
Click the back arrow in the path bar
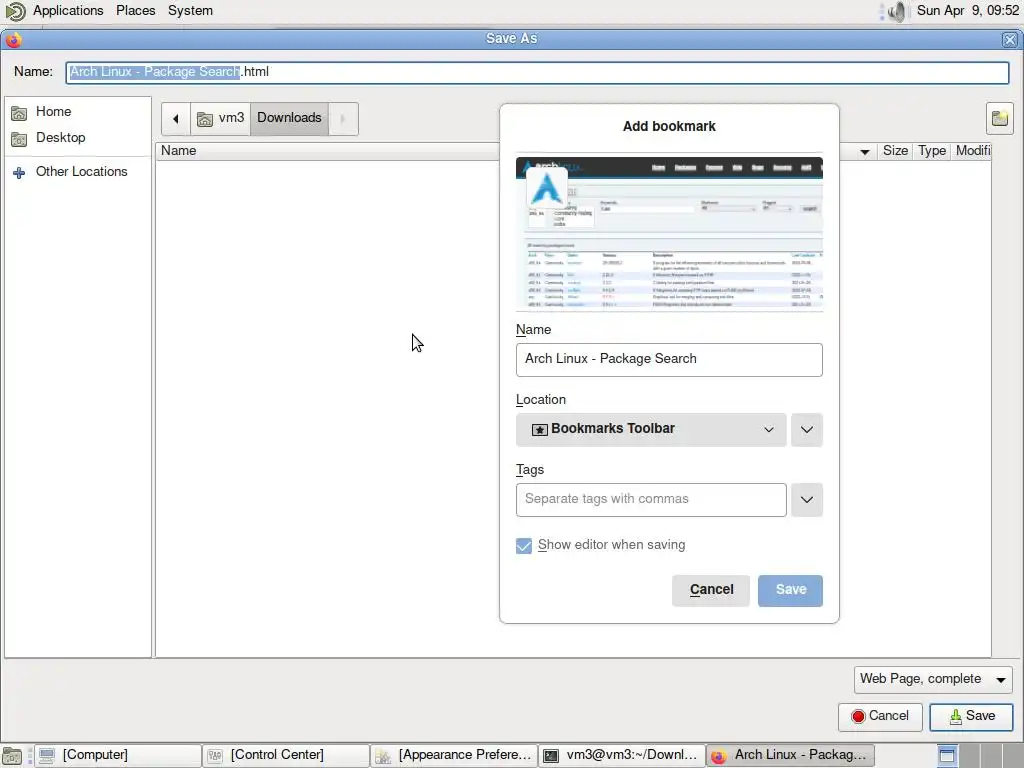click(x=176, y=119)
